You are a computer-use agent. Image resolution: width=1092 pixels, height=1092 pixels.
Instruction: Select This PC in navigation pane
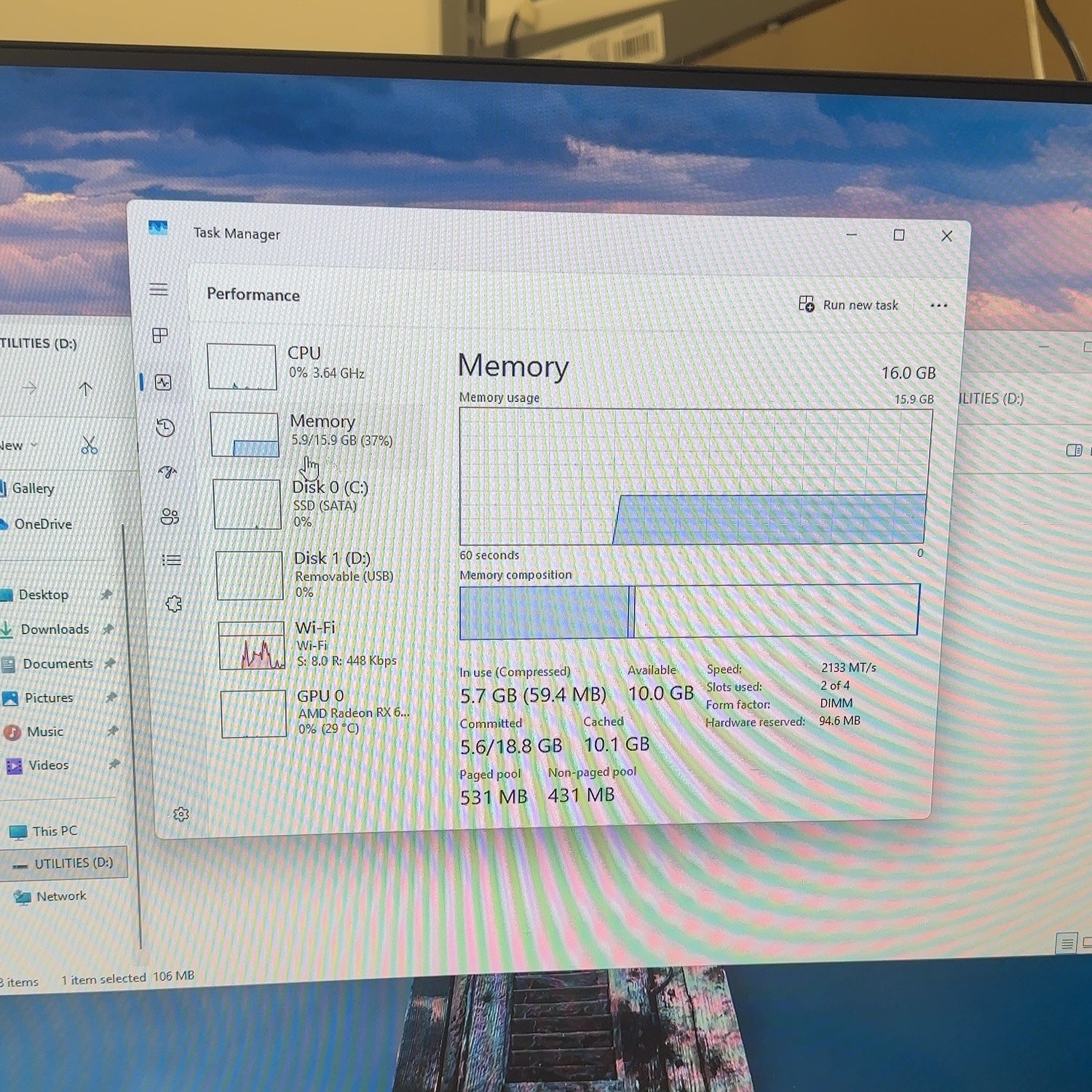54,831
